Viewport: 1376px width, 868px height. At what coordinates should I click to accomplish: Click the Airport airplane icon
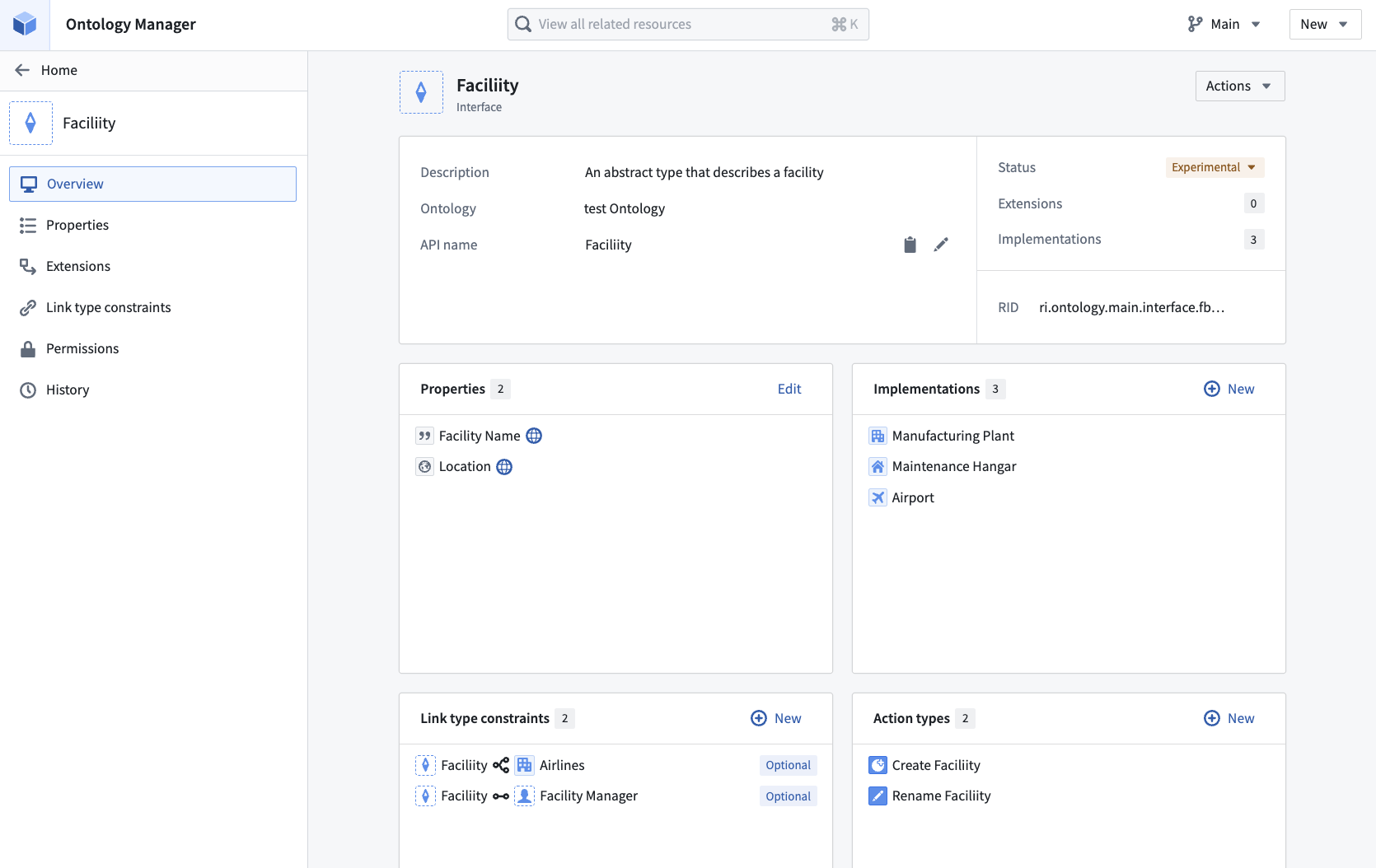pos(878,497)
